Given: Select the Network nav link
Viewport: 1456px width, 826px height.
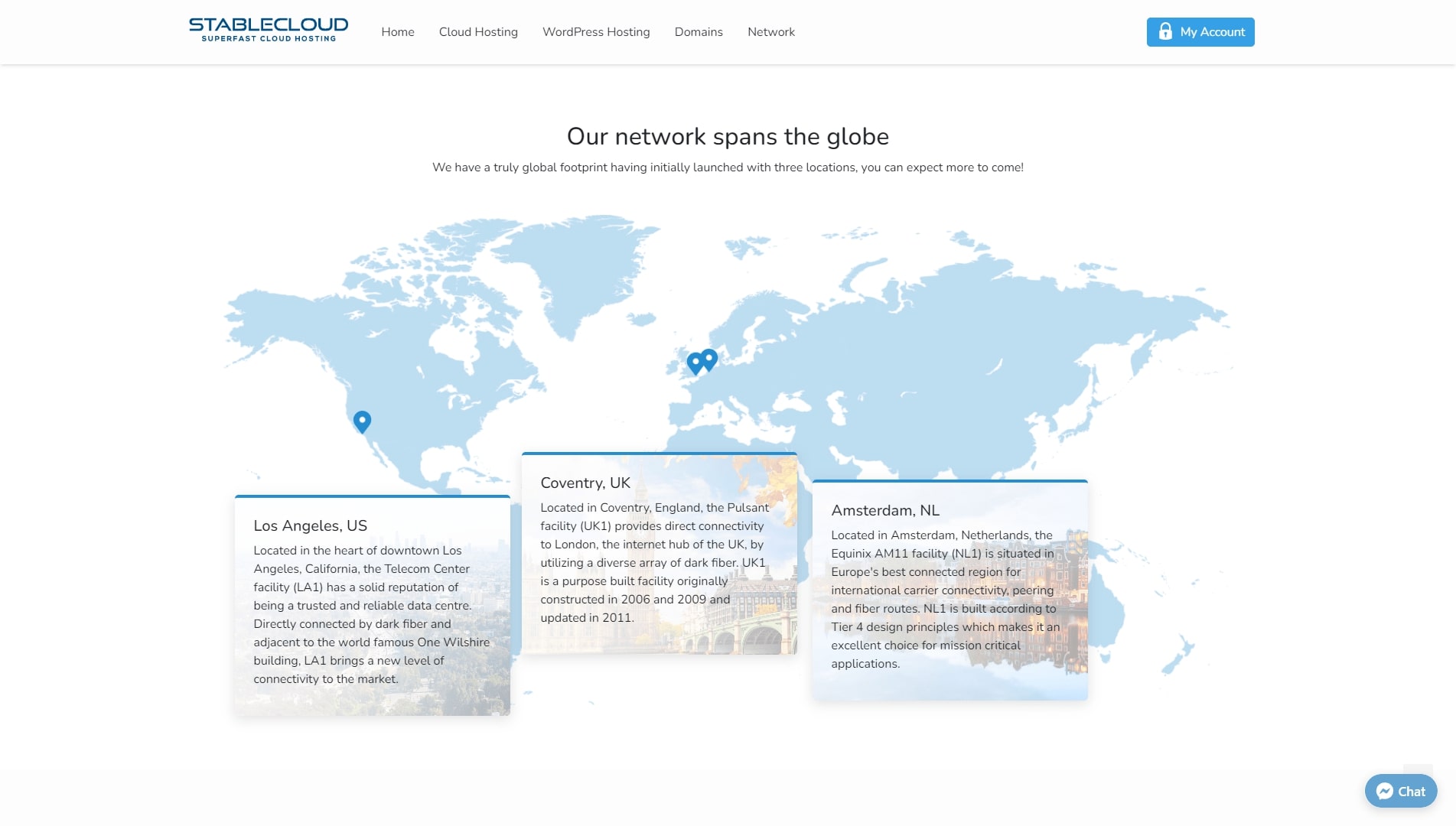Looking at the screenshot, I should (x=771, y=32).
